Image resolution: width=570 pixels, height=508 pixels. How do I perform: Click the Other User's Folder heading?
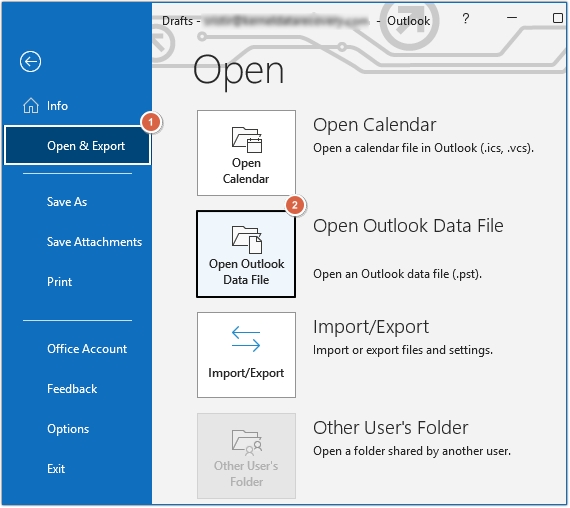click(391, 427)
